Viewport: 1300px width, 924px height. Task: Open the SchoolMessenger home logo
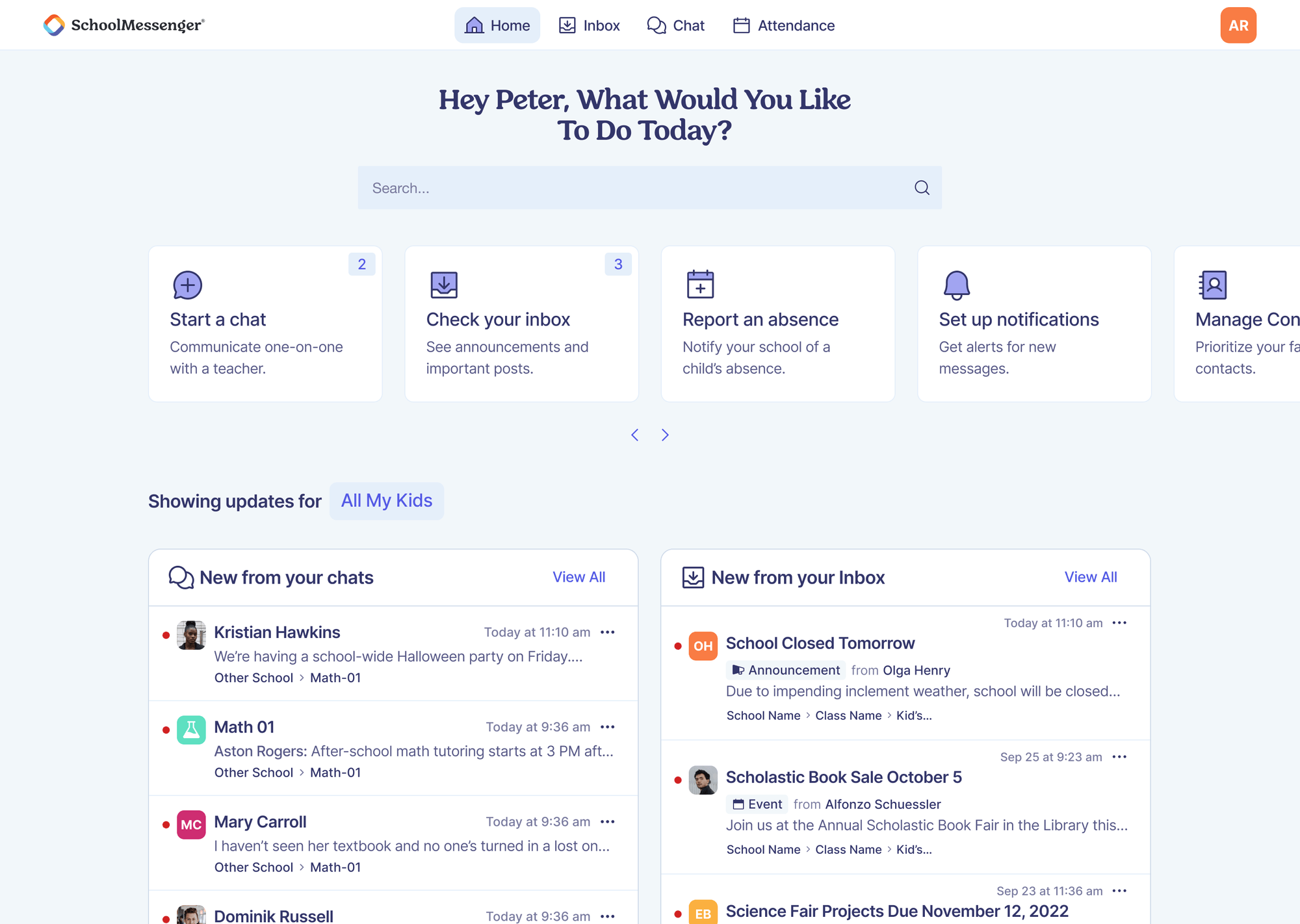click(x=123, y=25)
